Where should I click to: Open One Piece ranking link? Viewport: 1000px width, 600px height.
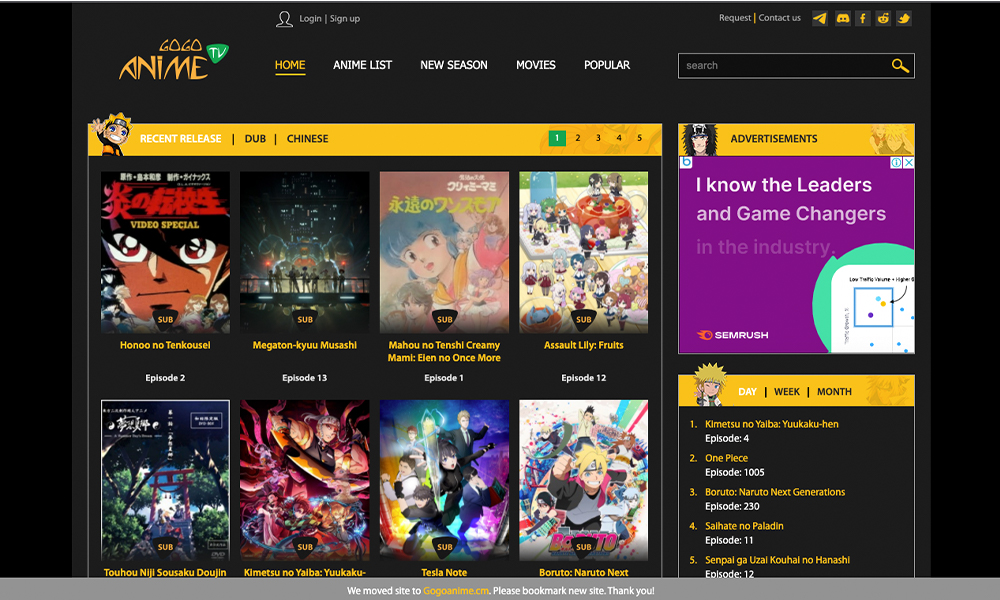[726, 458]
